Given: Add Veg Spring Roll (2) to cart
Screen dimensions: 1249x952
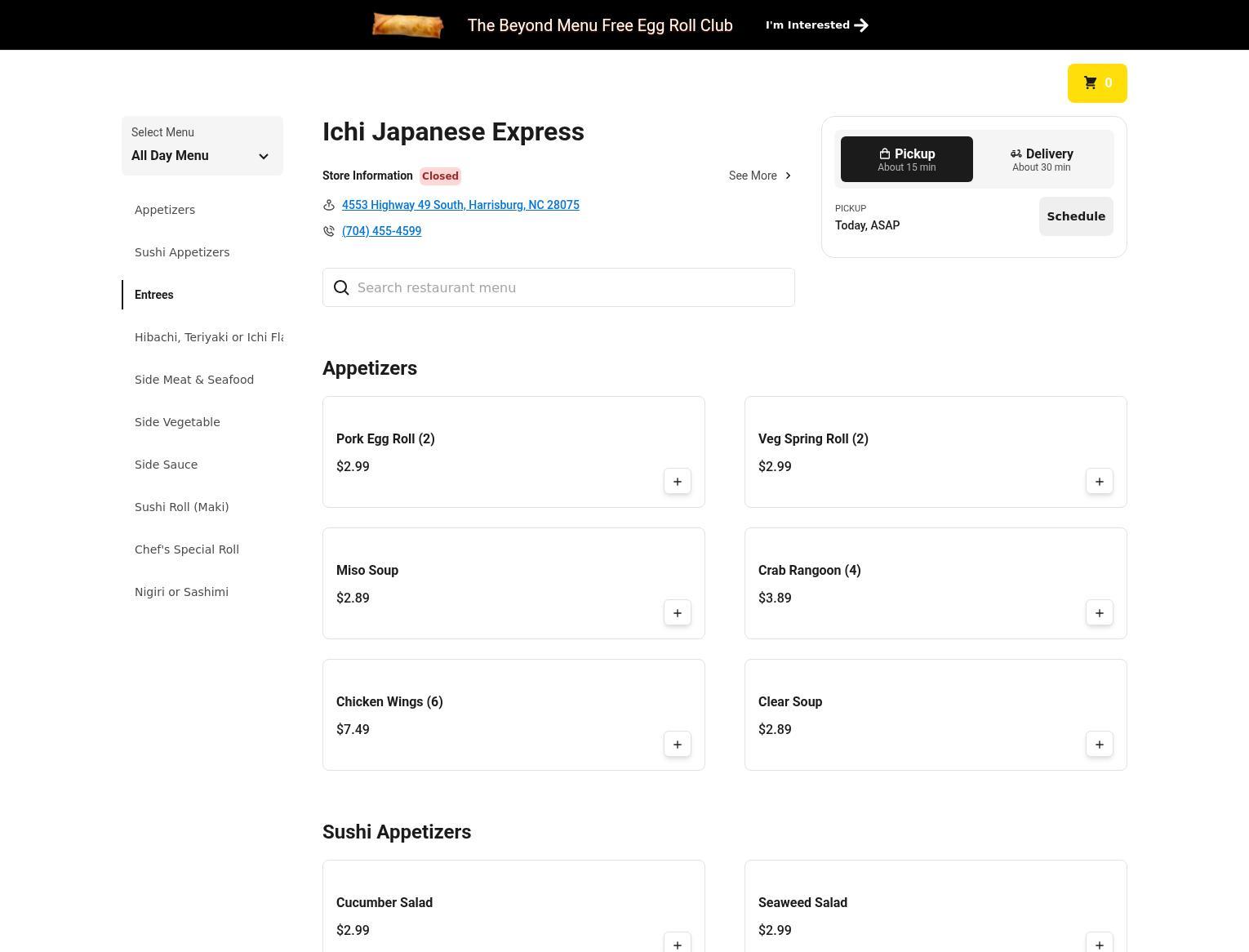Looking at the screenshot, I should 1099,482.
